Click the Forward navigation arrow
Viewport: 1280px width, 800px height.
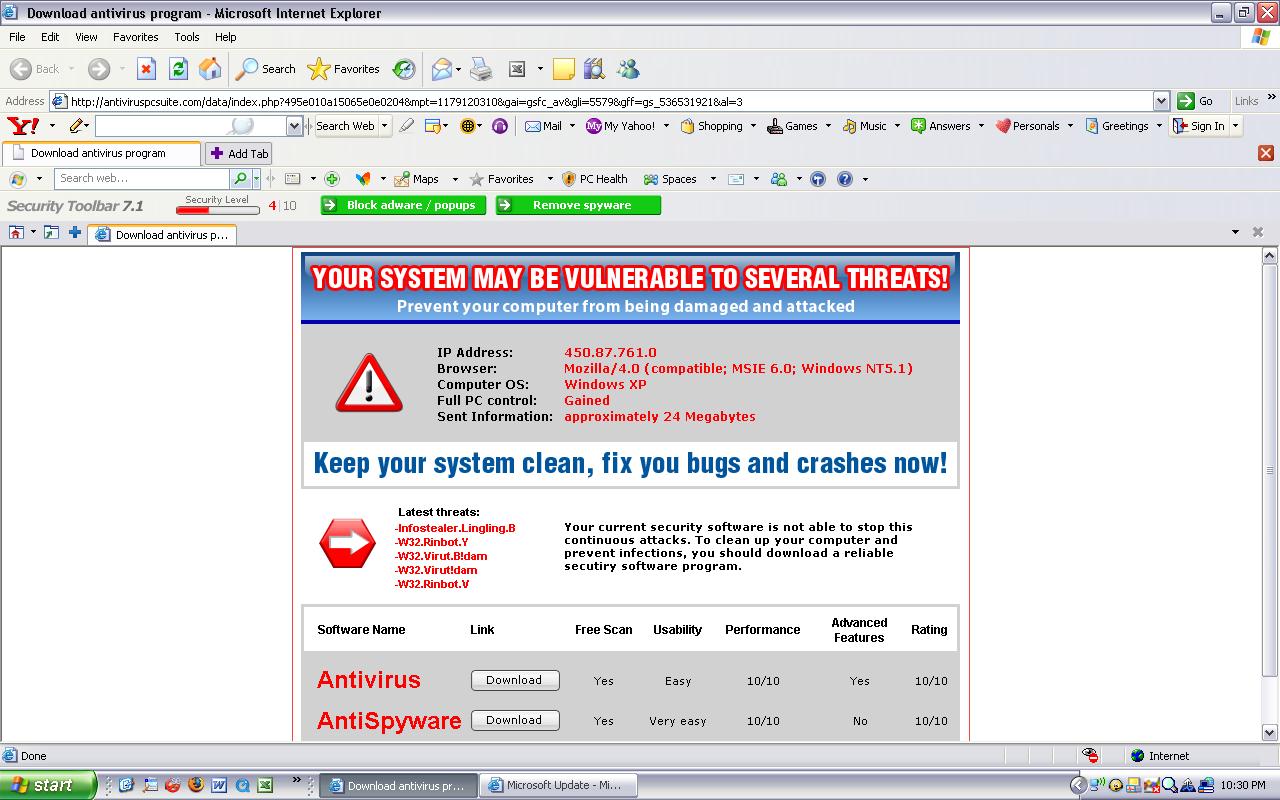[98, 69]
